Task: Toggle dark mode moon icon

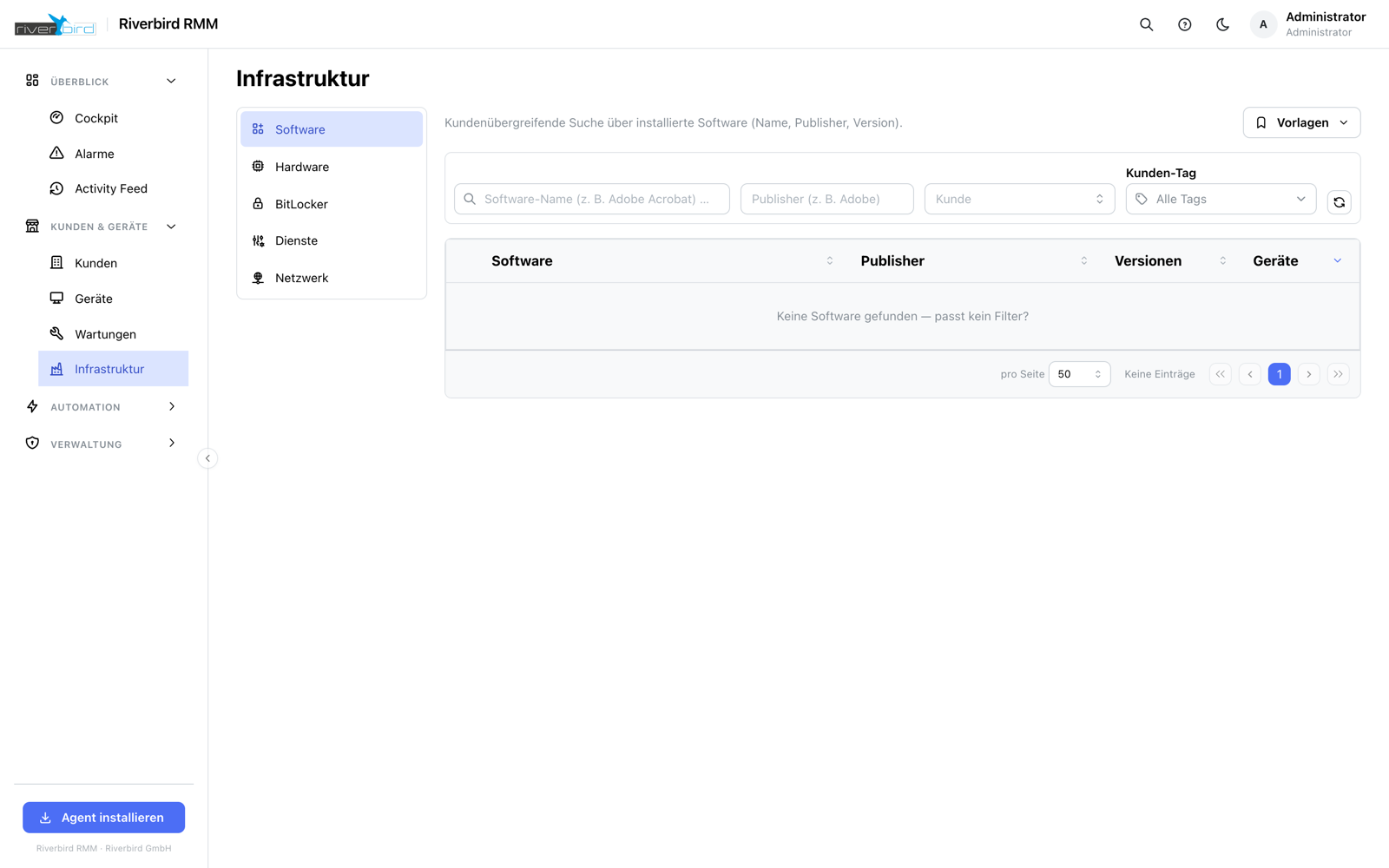Action: click(x=1222, y=24)
